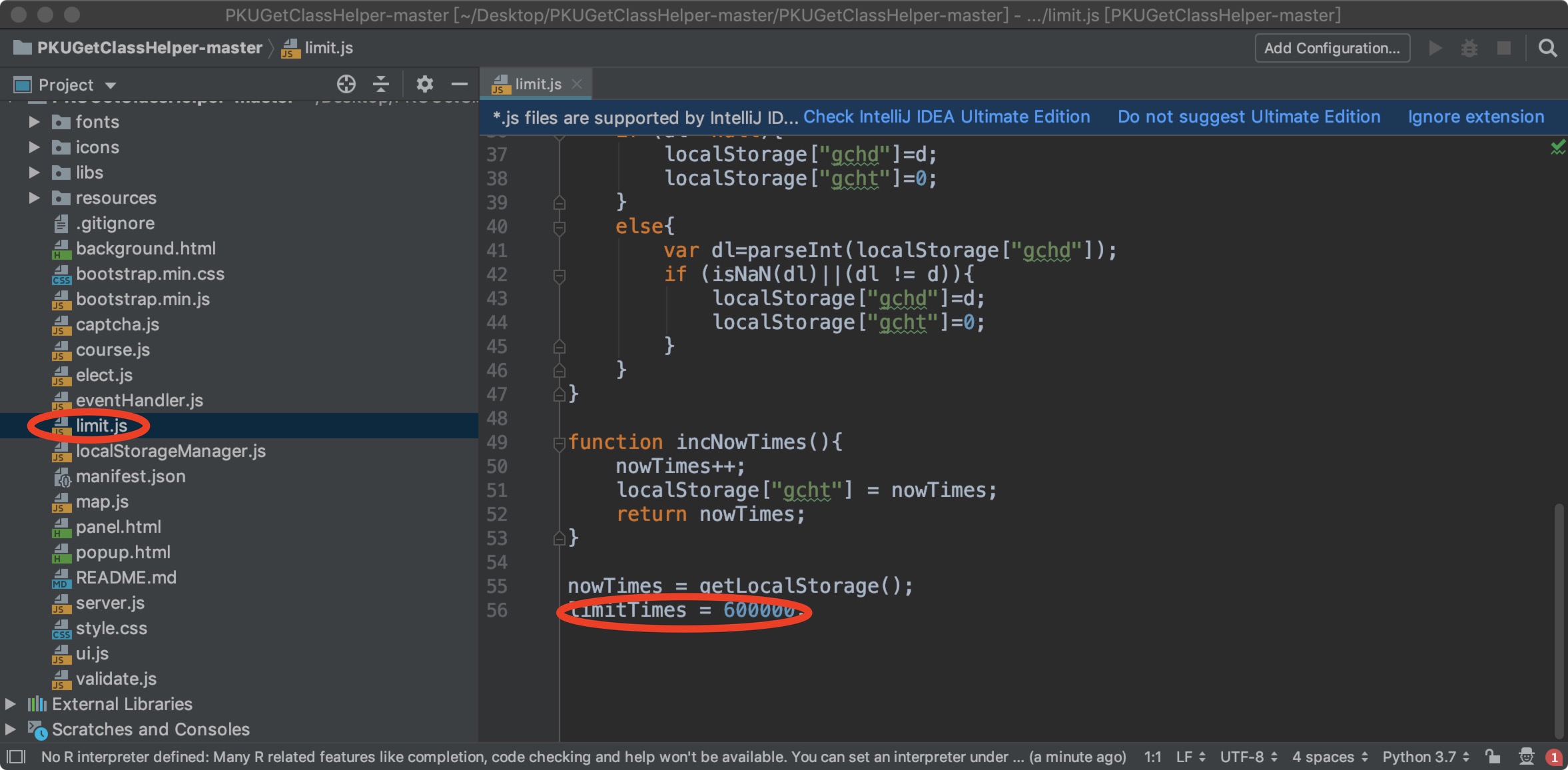Open Project panel settings gear
Screen dimensions: 1568x770
coord(424,84)
